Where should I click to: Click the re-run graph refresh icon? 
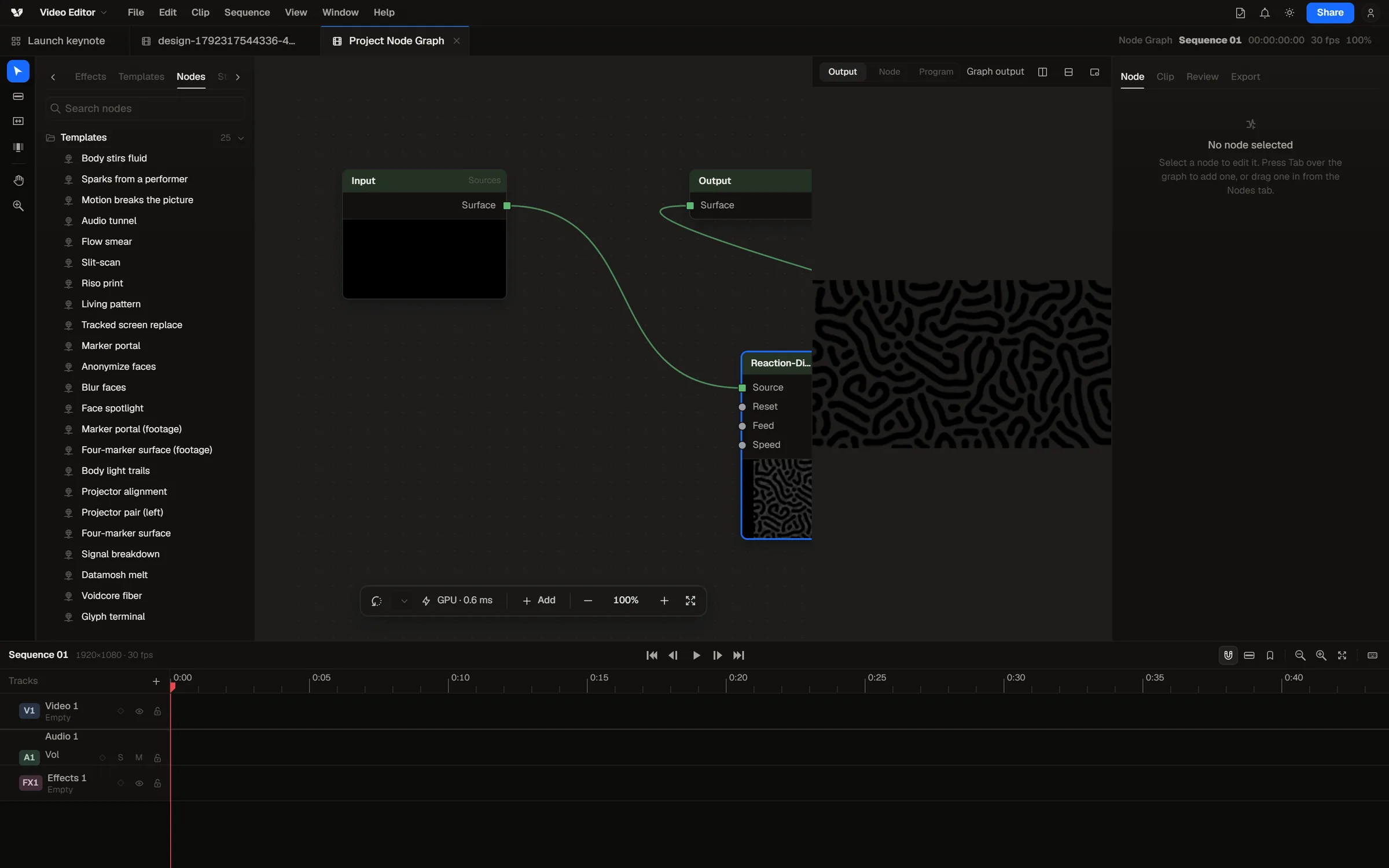pyautogui.click(x=376, y=601)
